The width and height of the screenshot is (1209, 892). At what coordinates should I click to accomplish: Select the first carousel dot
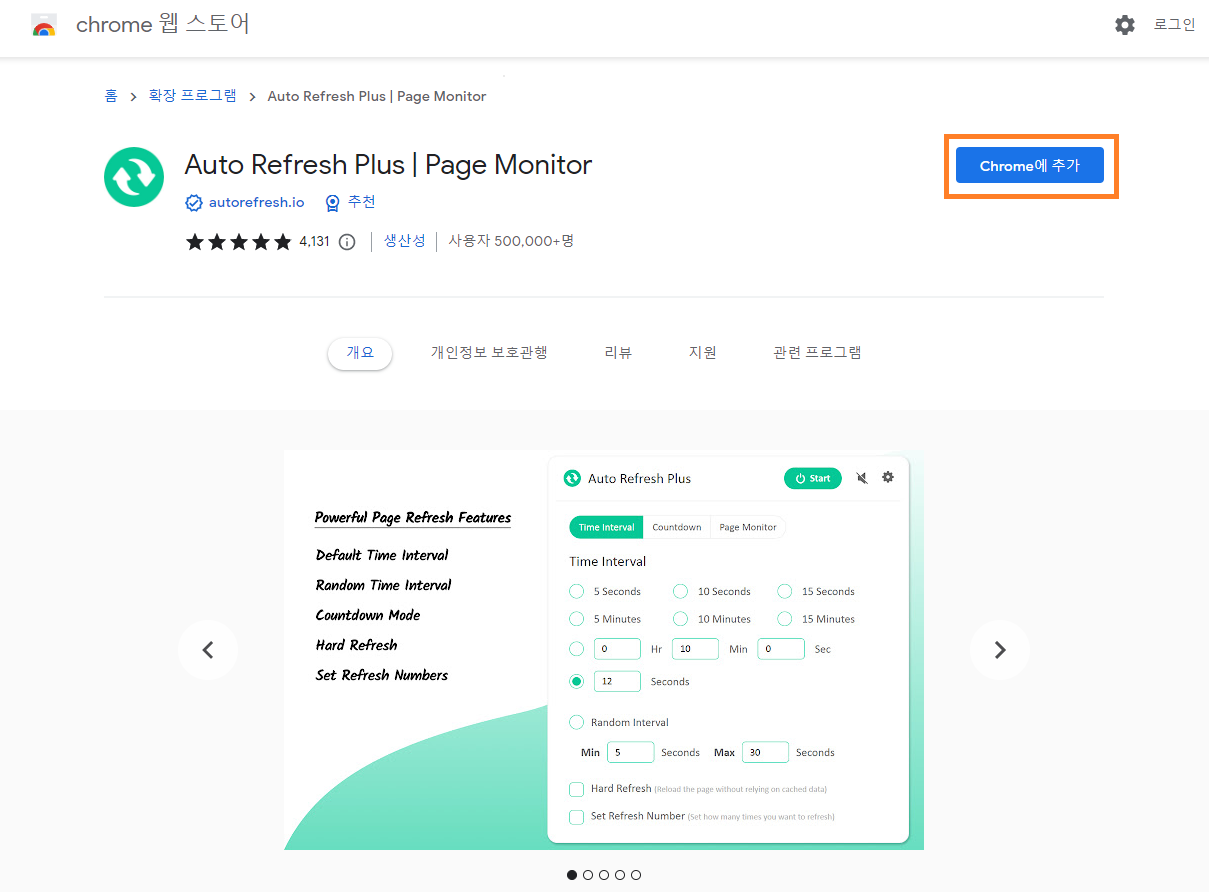(x=572, y=875)
